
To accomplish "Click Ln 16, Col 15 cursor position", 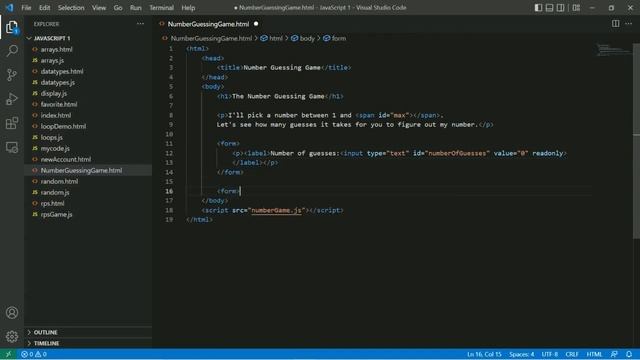I will tap(484, 354).
